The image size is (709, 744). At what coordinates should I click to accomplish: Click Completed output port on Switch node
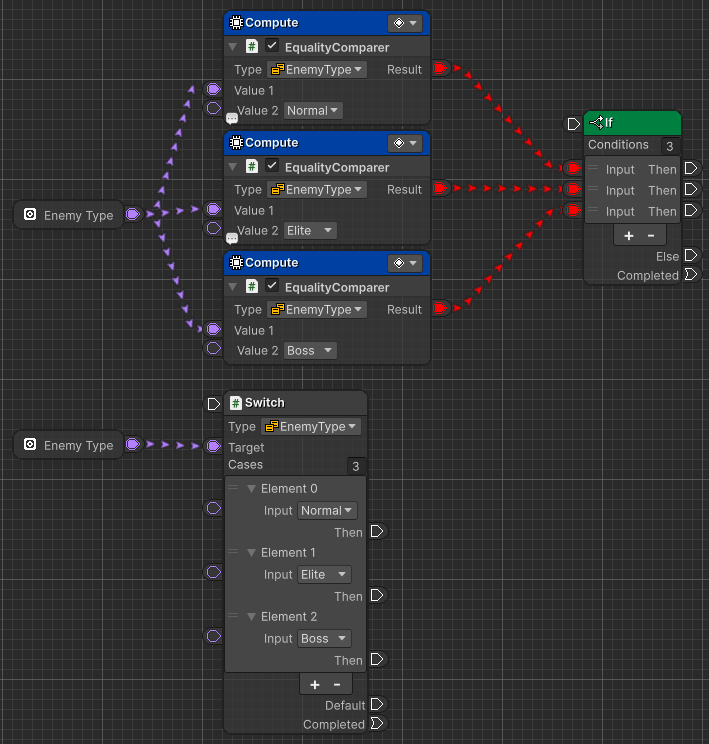(x=377, y=723)
